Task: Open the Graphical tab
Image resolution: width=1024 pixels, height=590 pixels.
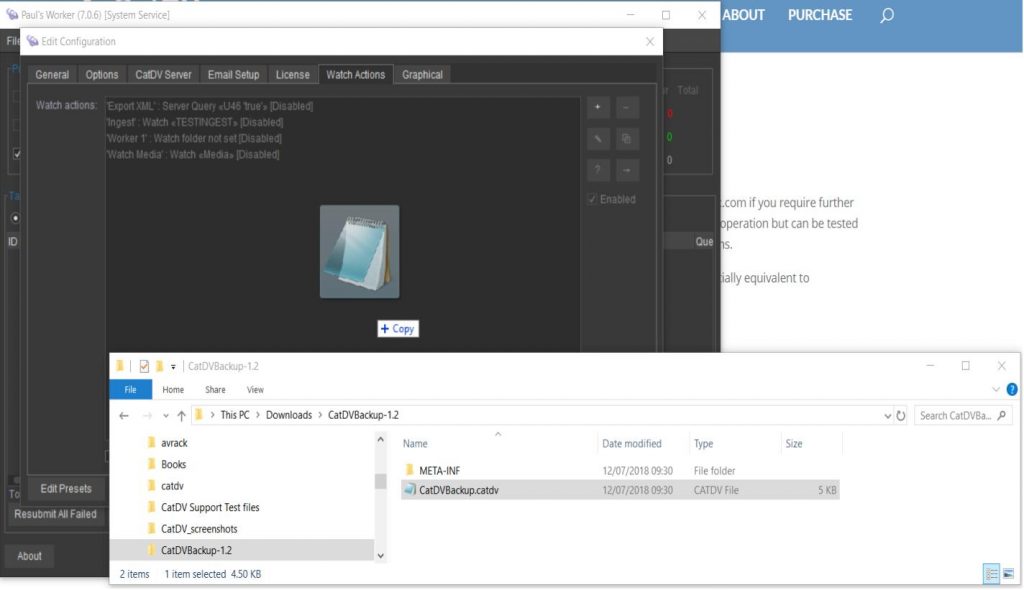Action: coord(422,74)
